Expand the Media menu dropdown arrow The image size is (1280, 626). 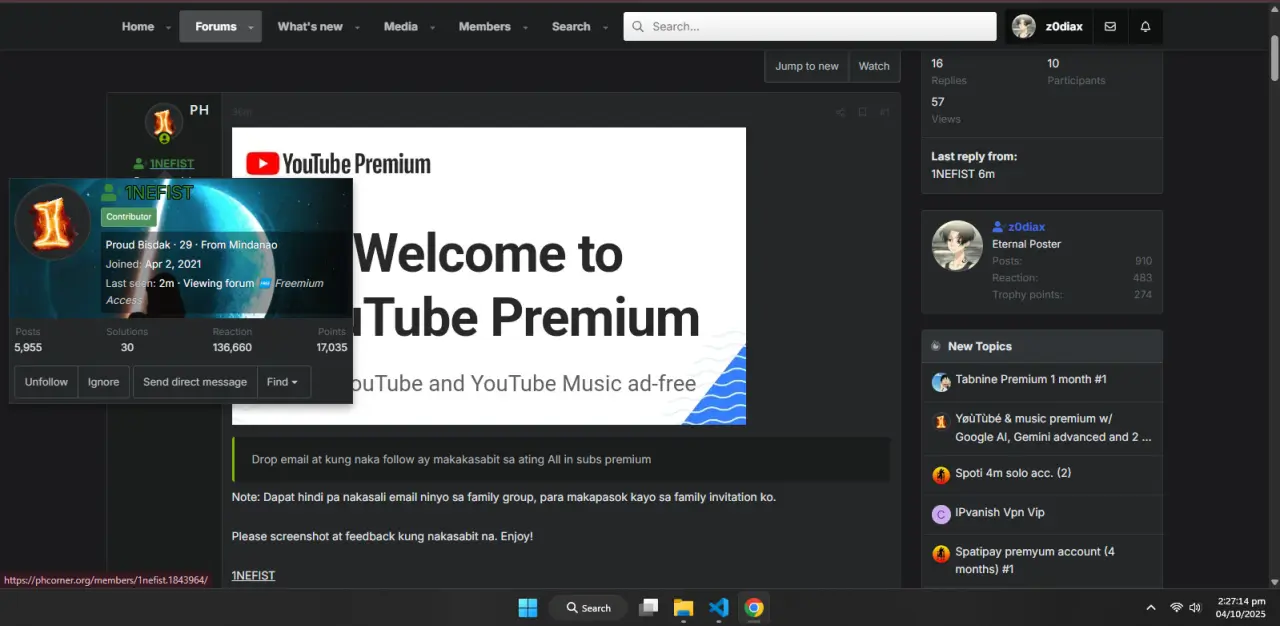(433, 27)
